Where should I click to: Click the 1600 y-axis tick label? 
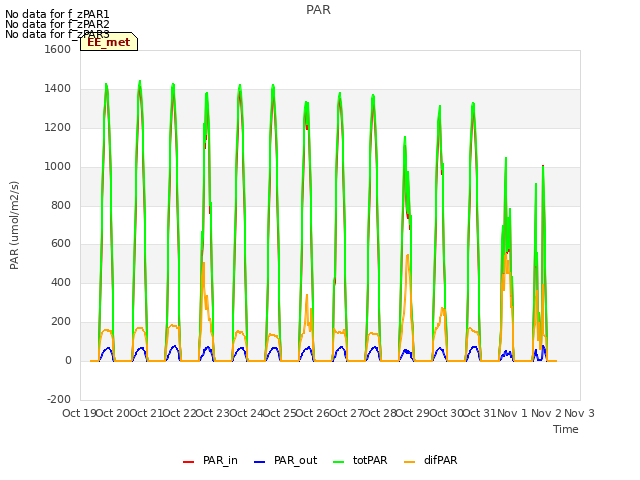(58, 49)
